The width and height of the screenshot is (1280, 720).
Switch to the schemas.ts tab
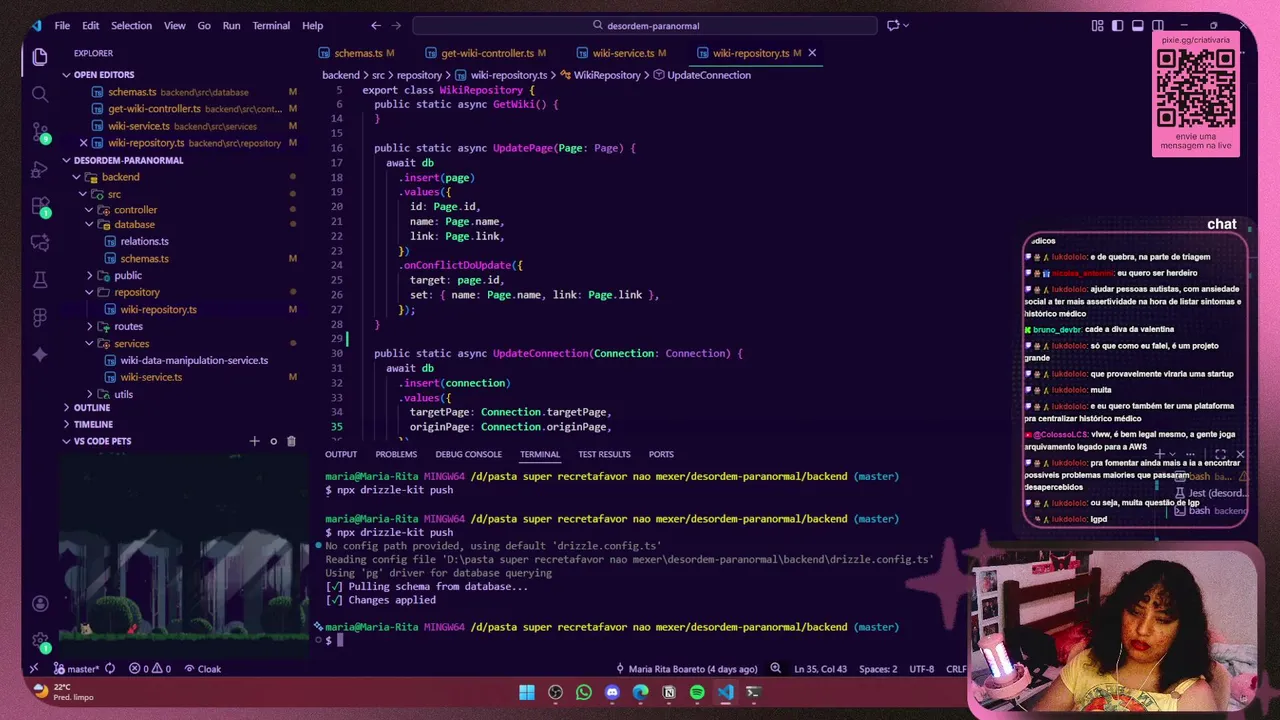point(357,53)
